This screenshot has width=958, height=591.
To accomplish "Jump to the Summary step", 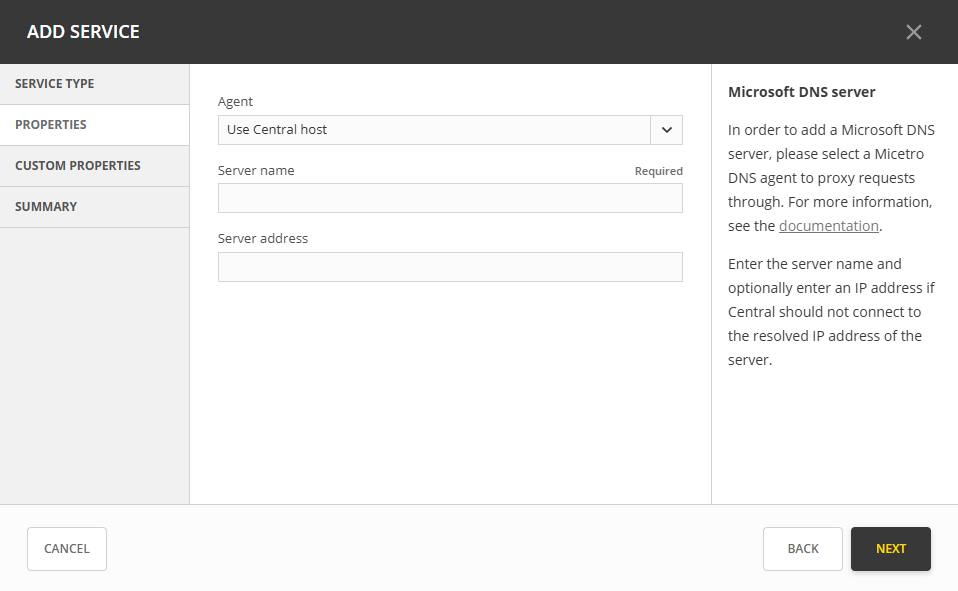I will tap(94, 207).
